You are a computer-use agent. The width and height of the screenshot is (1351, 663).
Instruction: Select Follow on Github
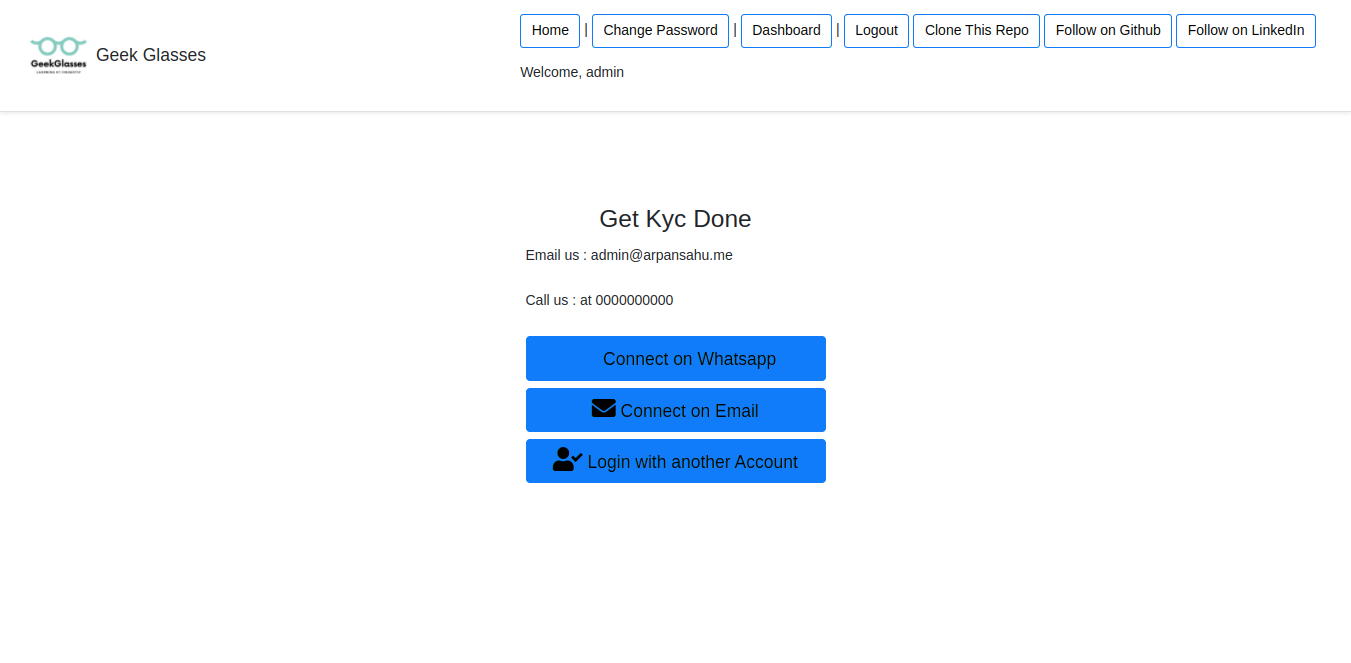click(x=1107, y=31)
